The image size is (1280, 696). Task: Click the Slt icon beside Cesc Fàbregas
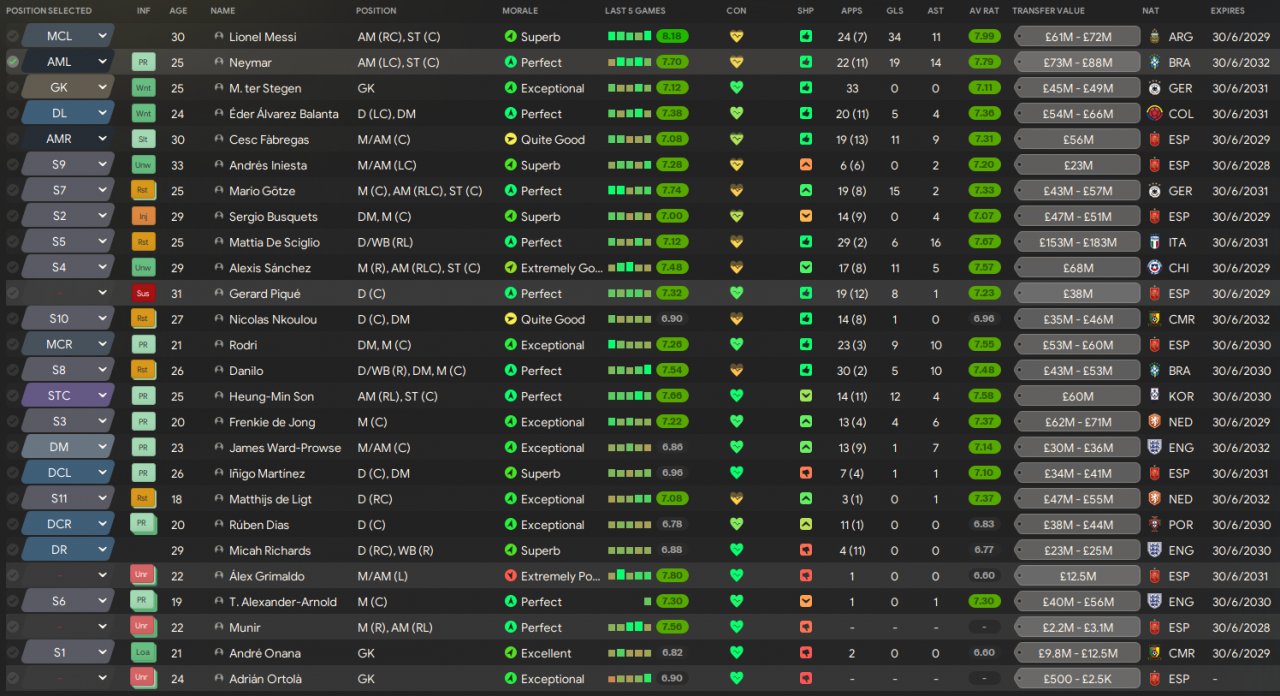[144, 139]
